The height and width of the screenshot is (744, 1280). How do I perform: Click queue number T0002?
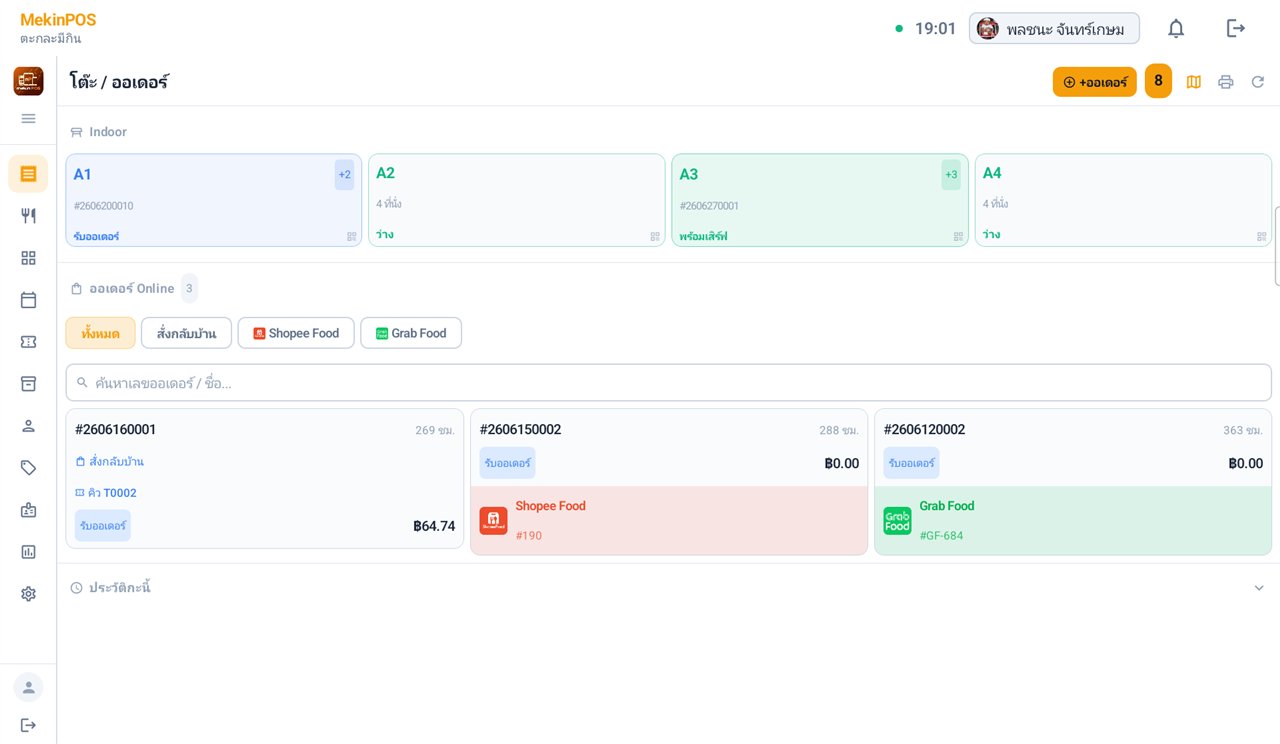click(x=120, y=493)
